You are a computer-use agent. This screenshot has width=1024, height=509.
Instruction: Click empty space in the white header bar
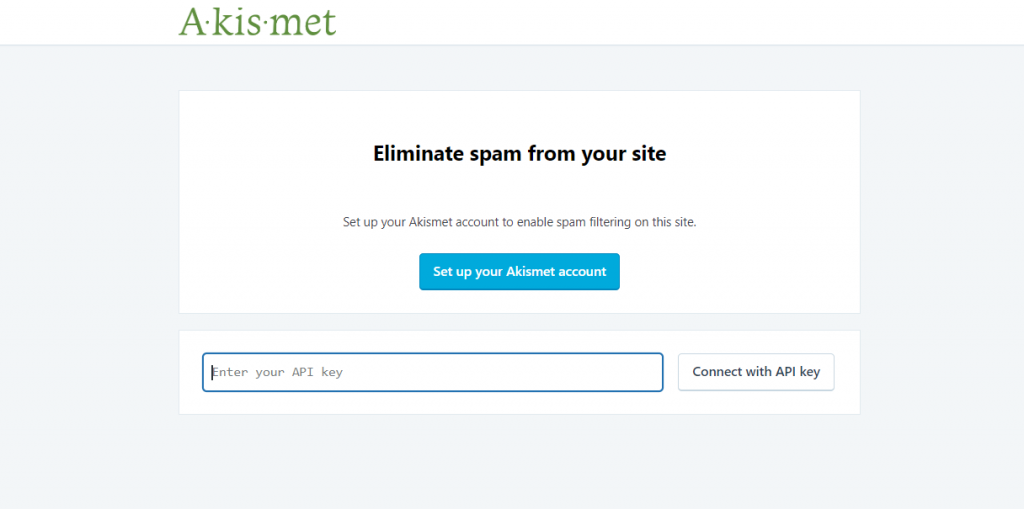coord(650,21)
